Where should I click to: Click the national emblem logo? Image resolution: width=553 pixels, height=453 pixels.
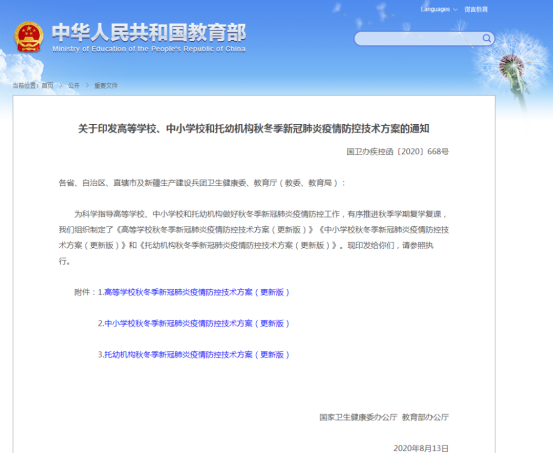[x=29, y=37]
